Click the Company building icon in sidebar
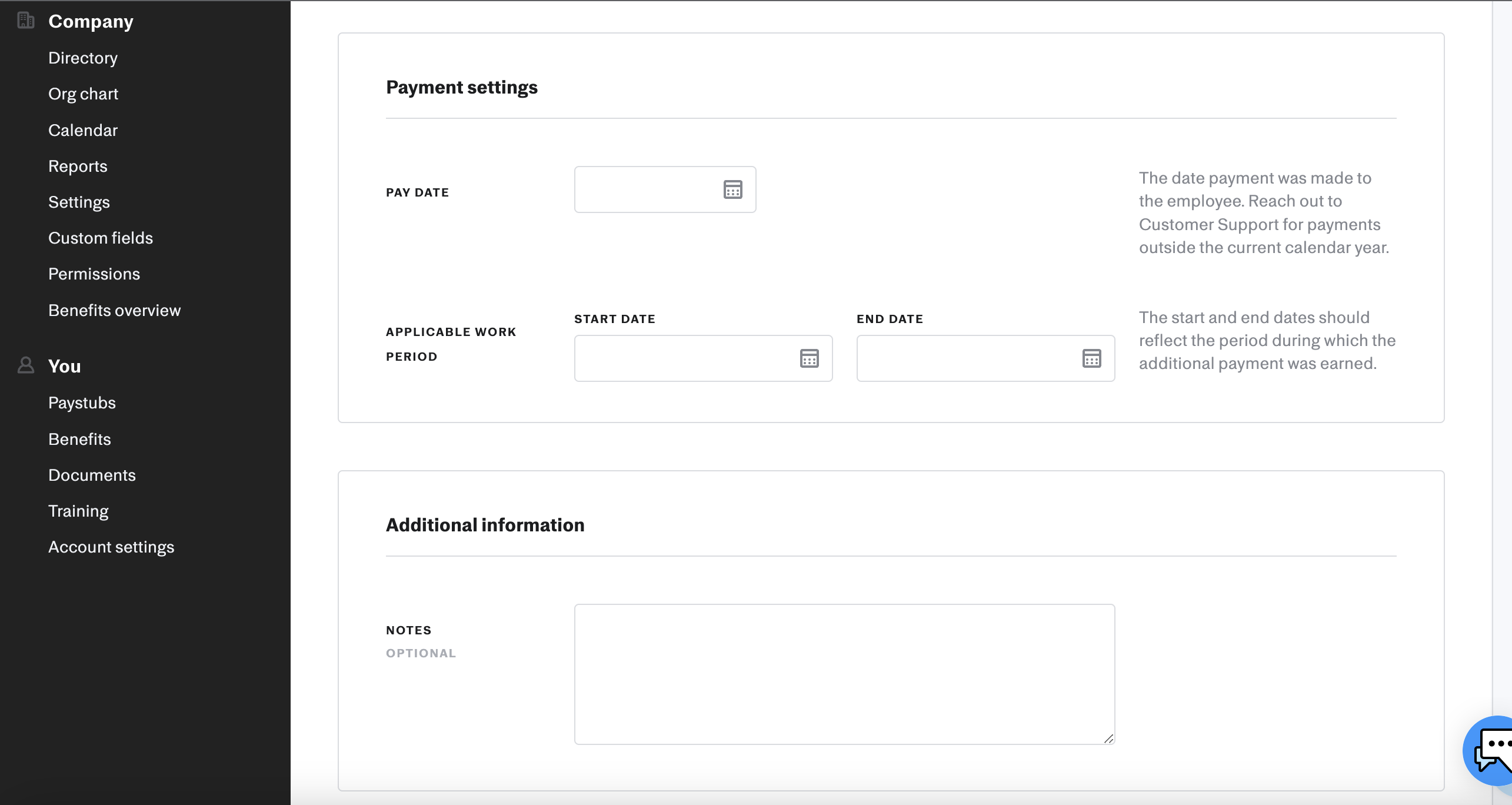Image resolution: width=1512 pixels, height=805 pixels. 25,20
